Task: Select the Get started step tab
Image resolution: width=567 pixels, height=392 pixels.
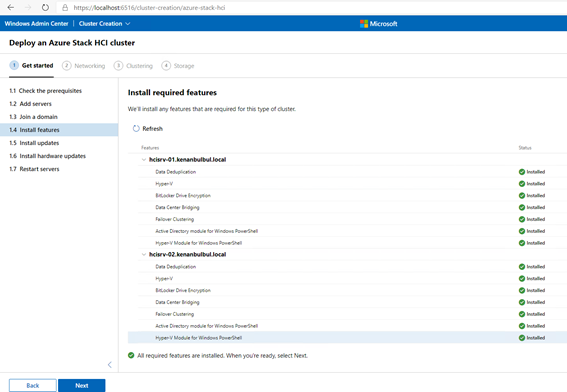Action: coord(31,65)
